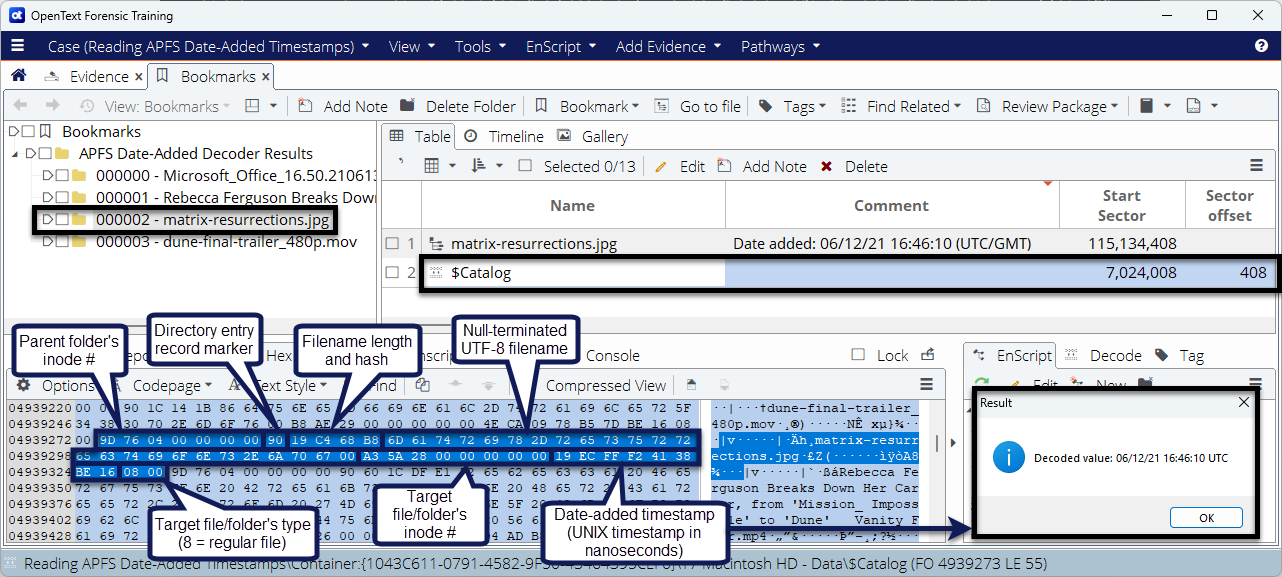The height and width of the screenshot is (577, 1282).
Task: Click the Add Note icon in bookmarks toolbar
Action: point(305,106)
